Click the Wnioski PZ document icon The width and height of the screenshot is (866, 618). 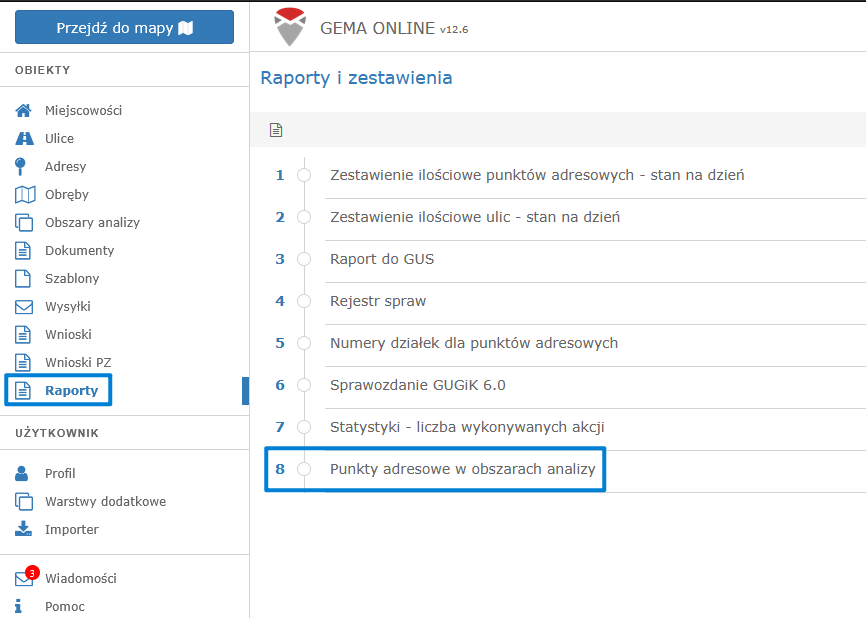[23, 363]
